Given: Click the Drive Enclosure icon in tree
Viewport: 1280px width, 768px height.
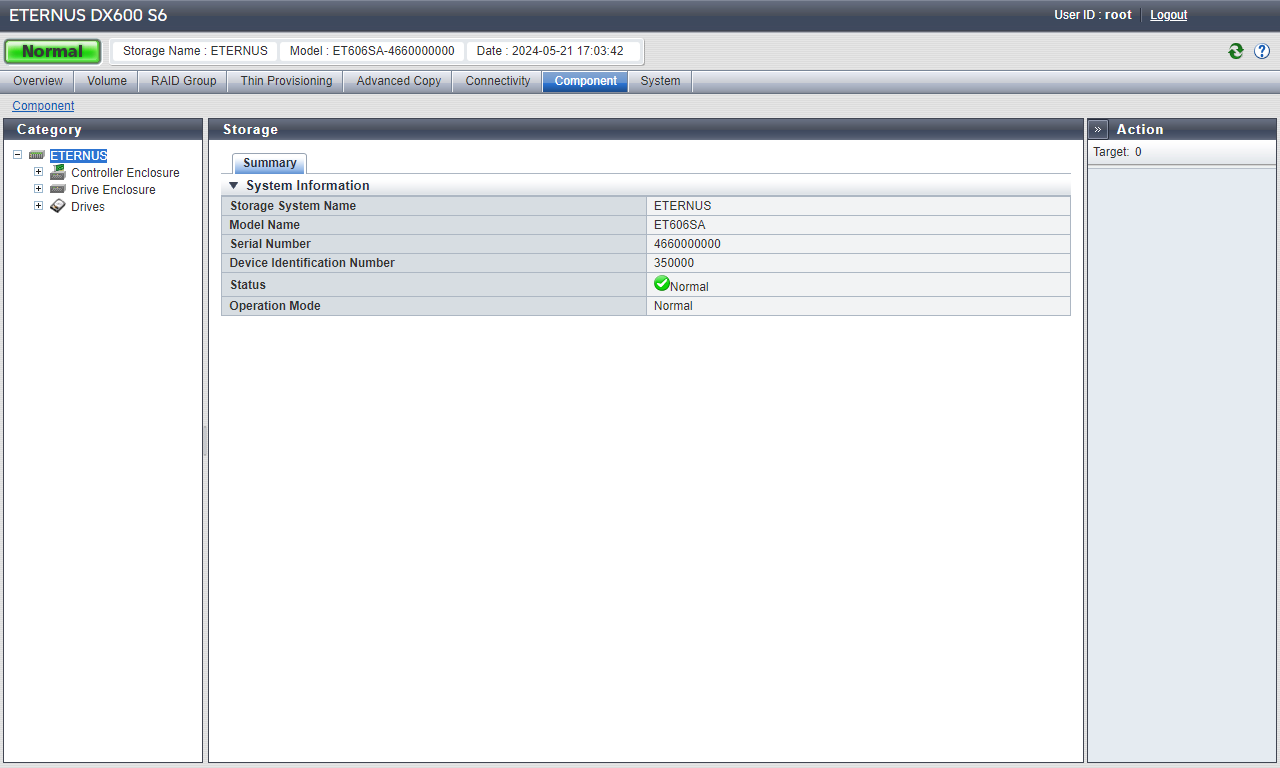Looking at the screenshot, I should click(58, 189).
